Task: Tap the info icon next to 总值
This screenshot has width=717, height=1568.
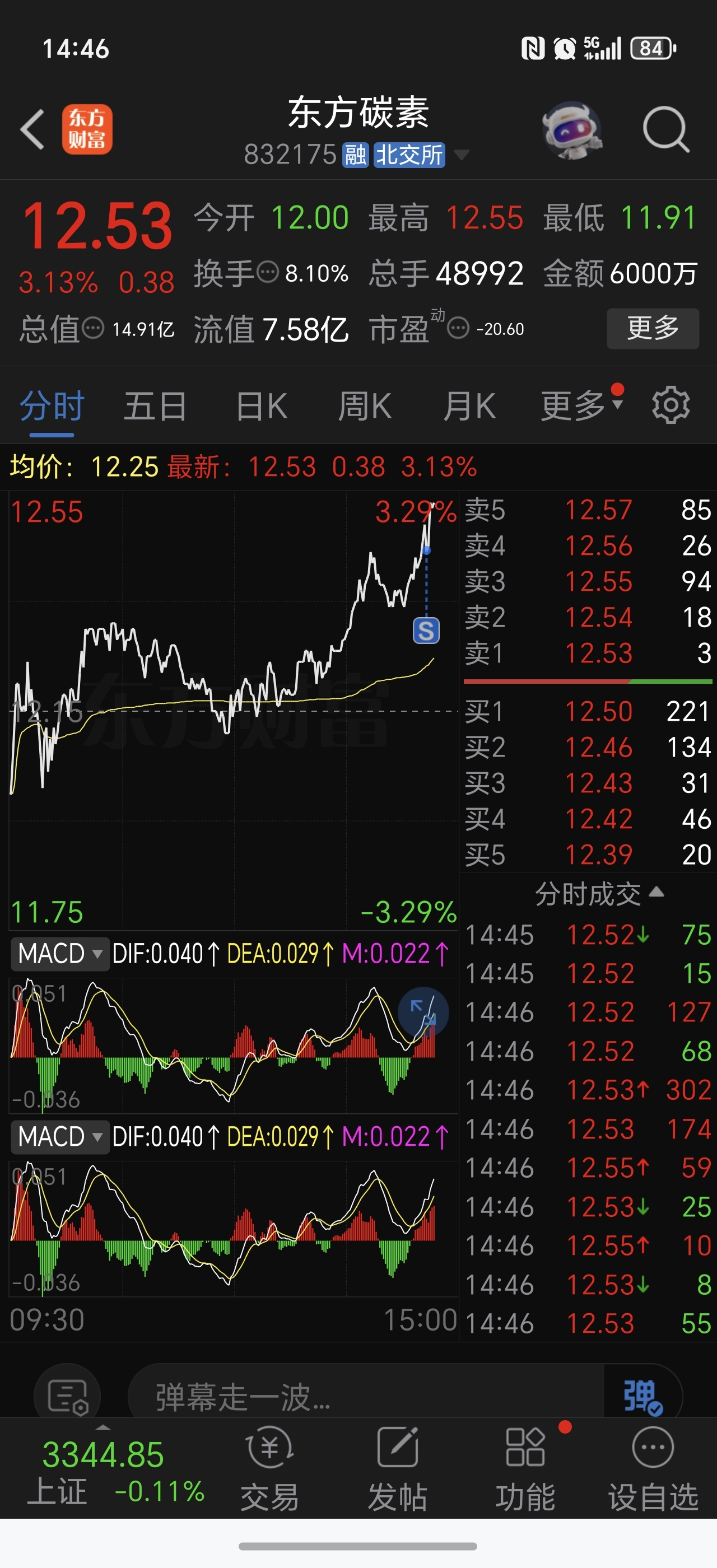Action: pos(93,329)
